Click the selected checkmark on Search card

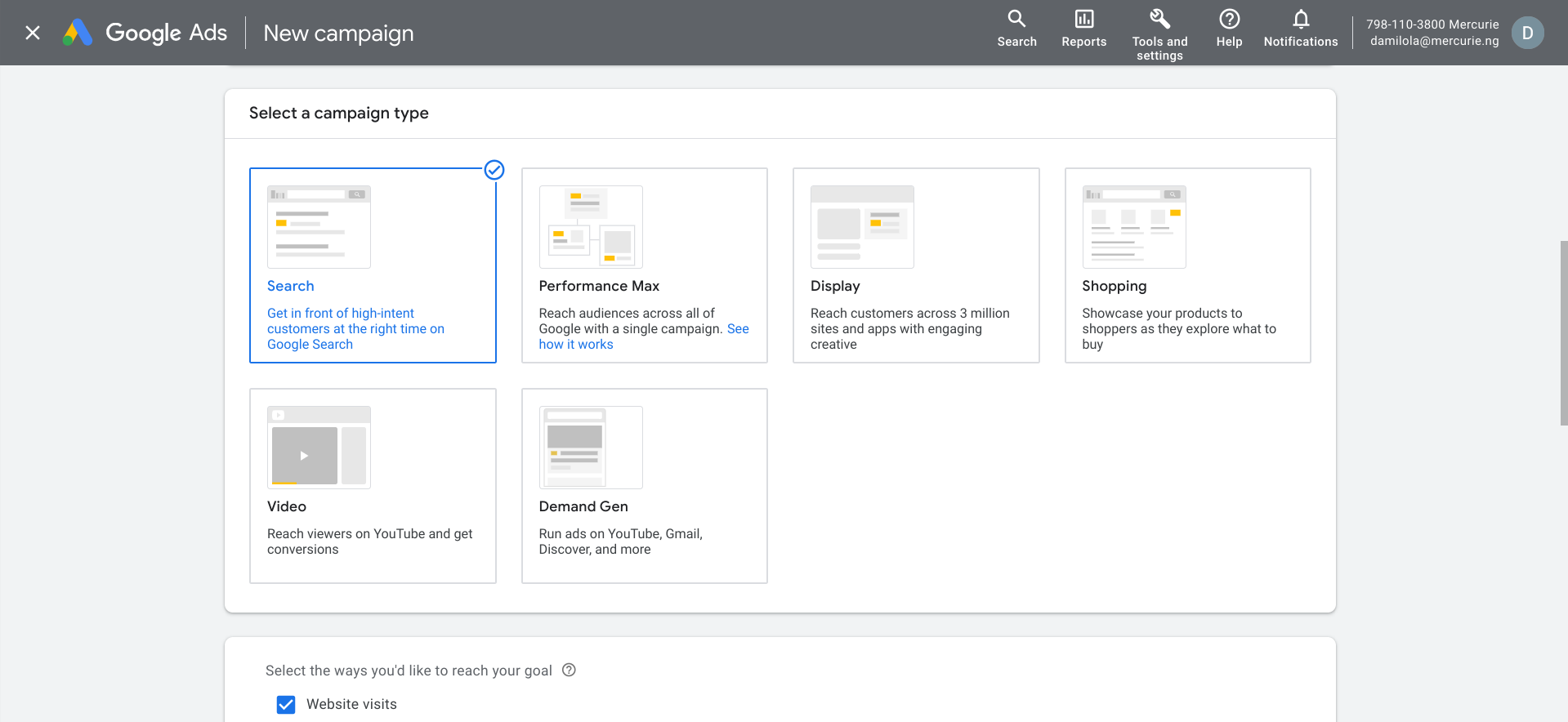[x=494, y=170]
